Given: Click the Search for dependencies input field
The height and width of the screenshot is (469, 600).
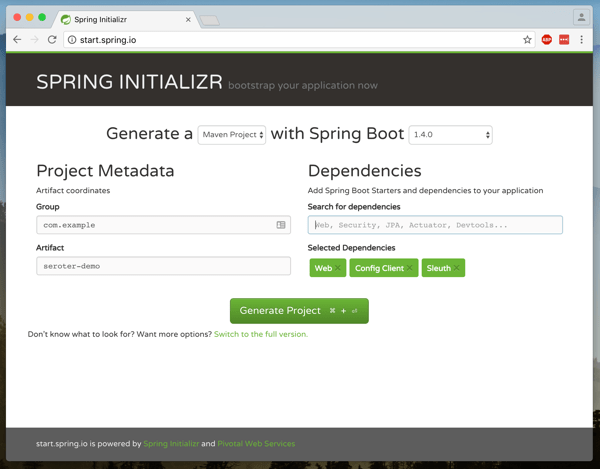Looking at the screenshot, I should [435, 225].
